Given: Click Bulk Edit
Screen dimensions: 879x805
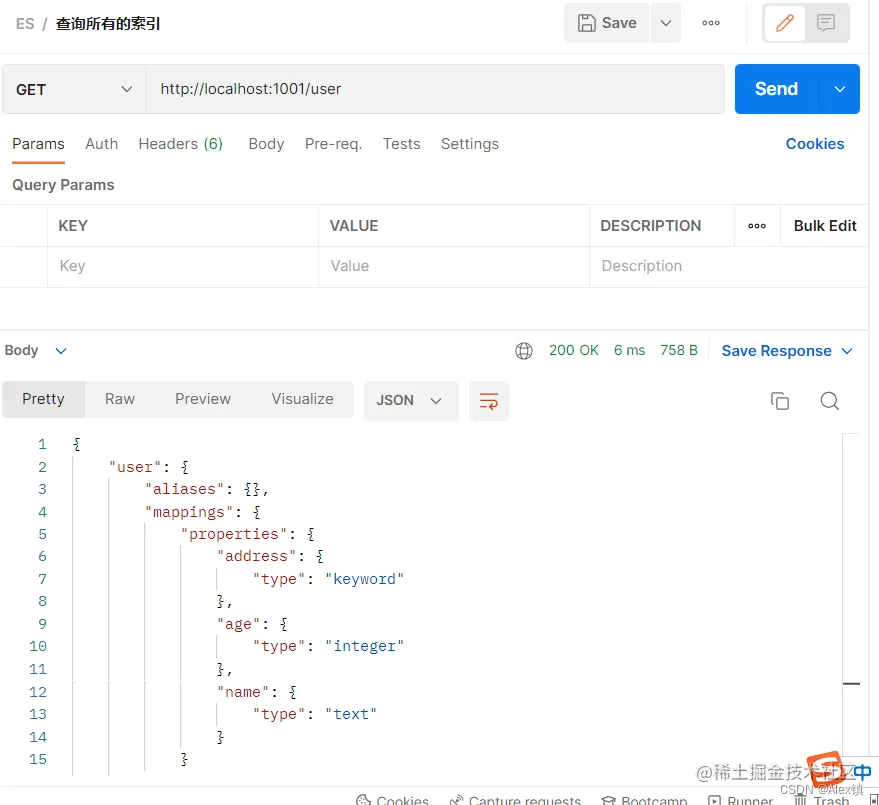Looking at the screenshot, I should pyautogui.click(x=825, y=226).
